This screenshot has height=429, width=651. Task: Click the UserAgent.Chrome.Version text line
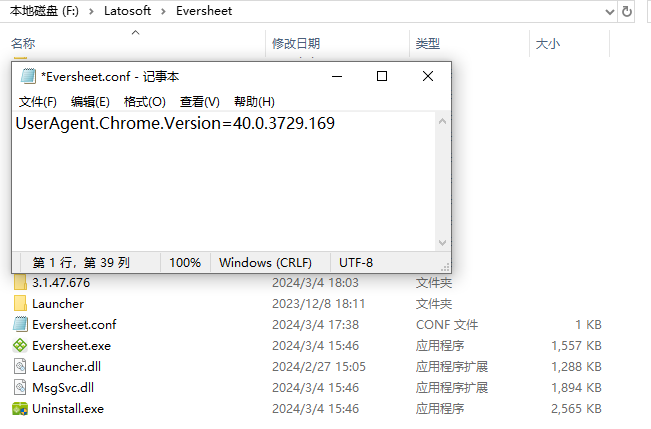[x=175, y=123]
